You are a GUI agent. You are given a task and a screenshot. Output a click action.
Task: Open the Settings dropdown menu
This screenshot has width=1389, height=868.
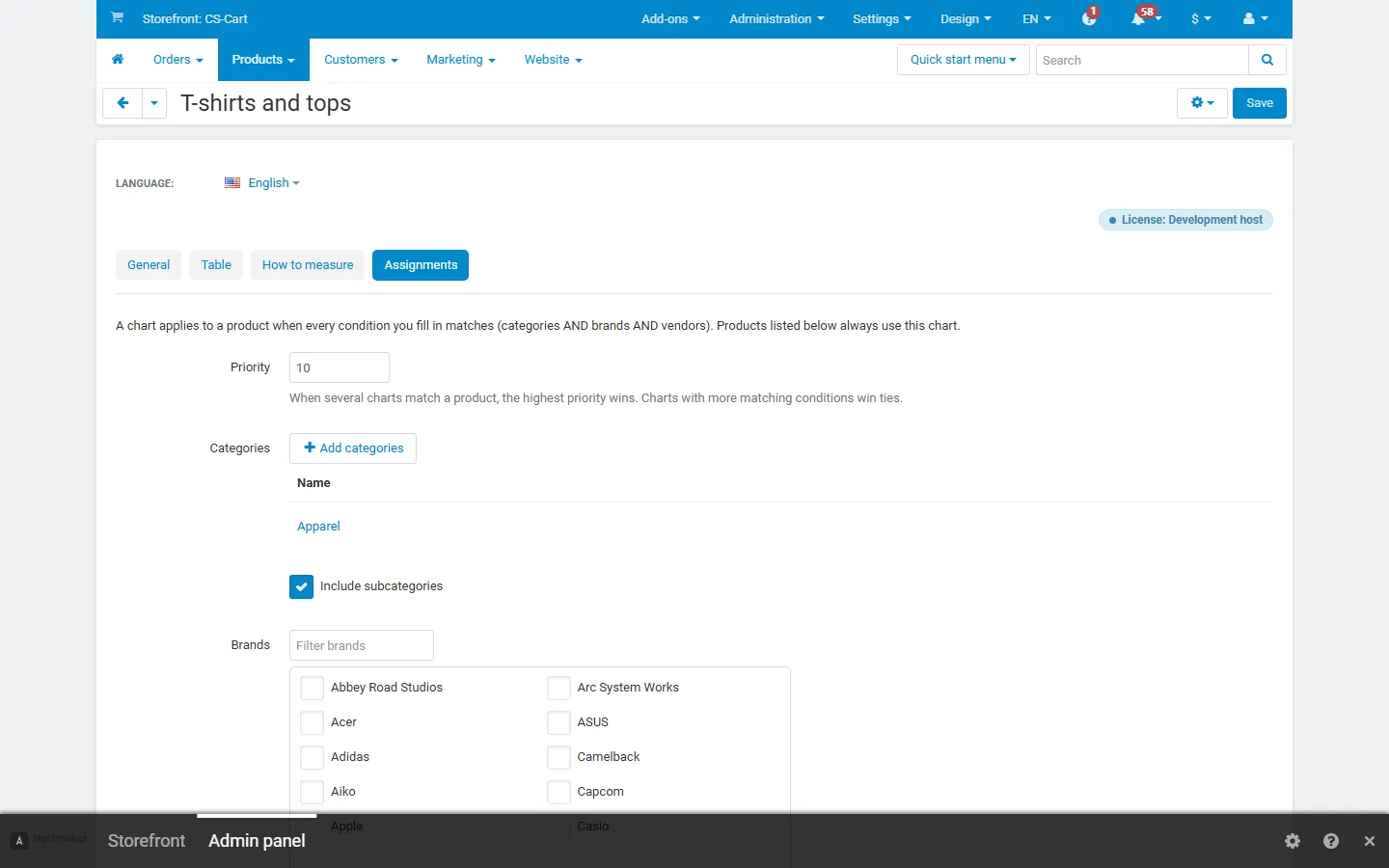click(882, 18)
